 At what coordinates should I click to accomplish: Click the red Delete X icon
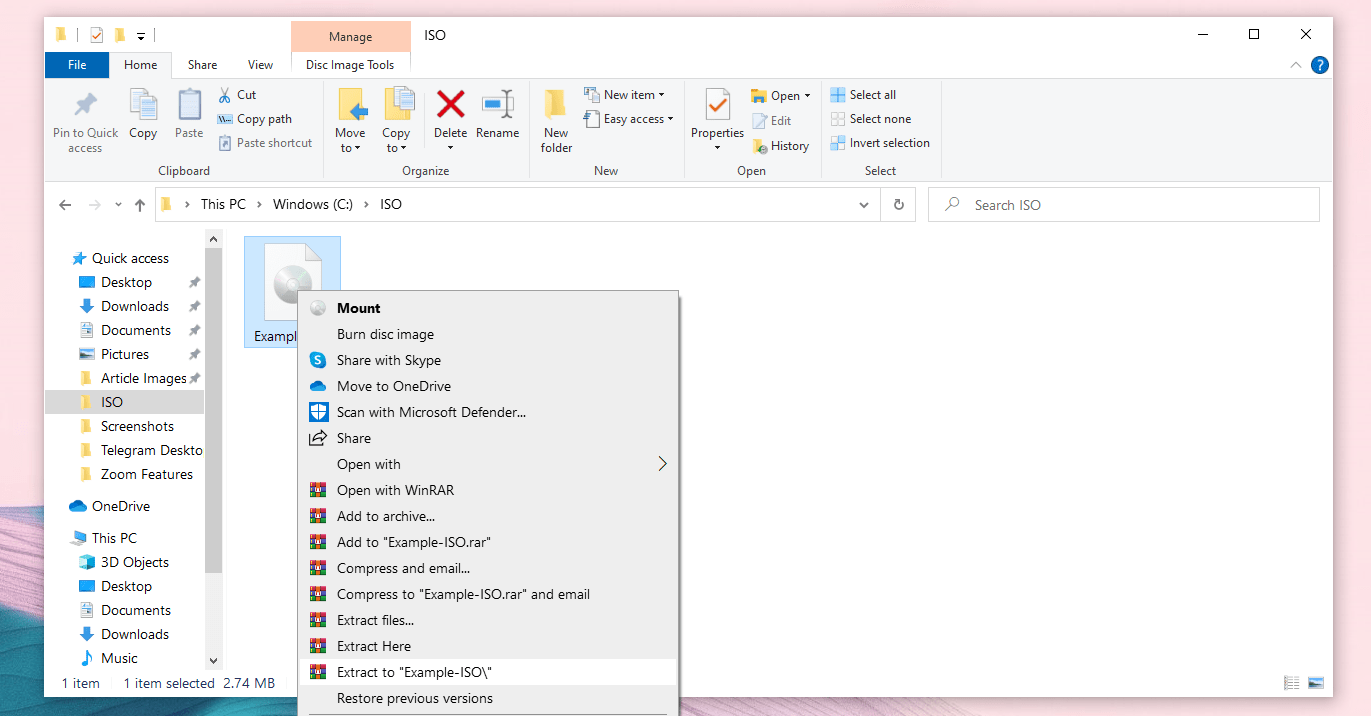pyautogui.click(x=451, y=103)
